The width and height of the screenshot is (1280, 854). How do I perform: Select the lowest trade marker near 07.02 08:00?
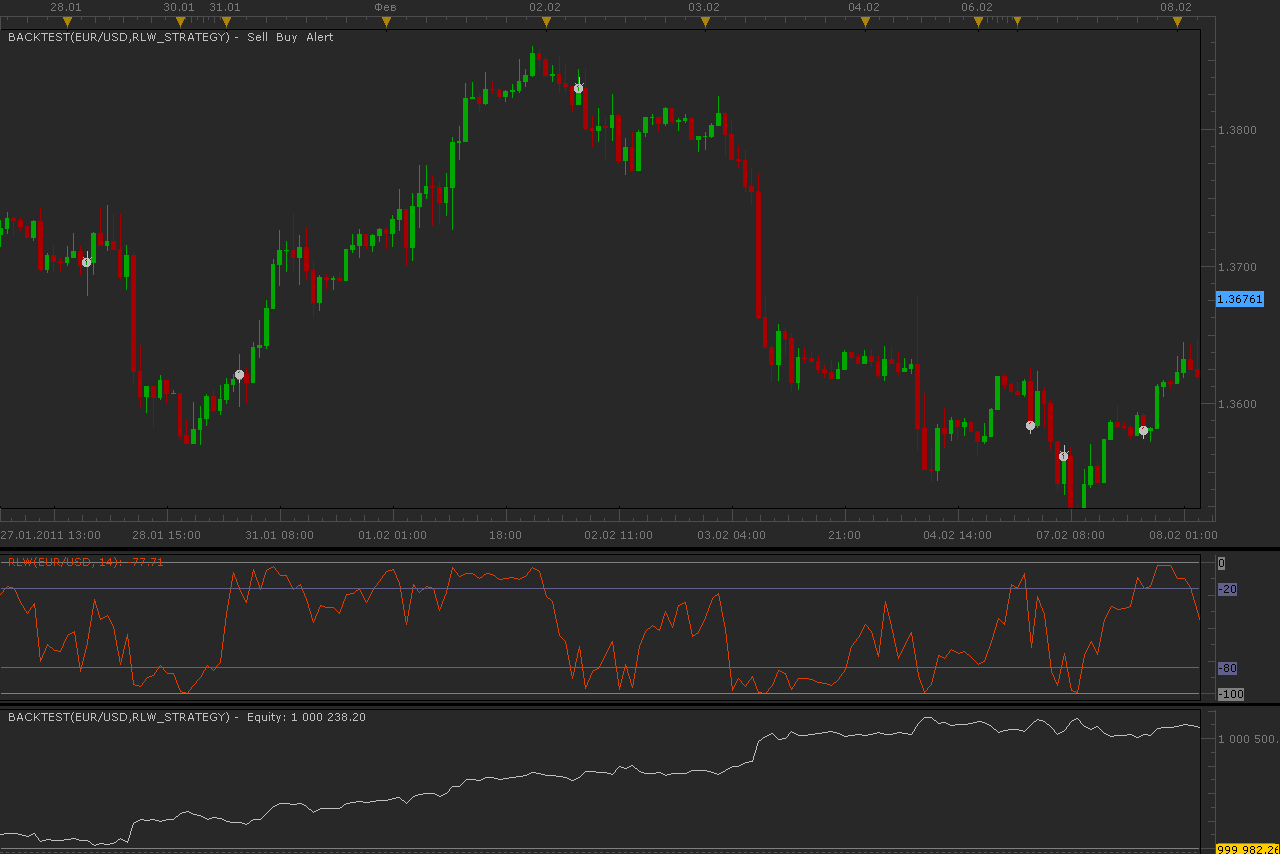[x=1063, y=456]
